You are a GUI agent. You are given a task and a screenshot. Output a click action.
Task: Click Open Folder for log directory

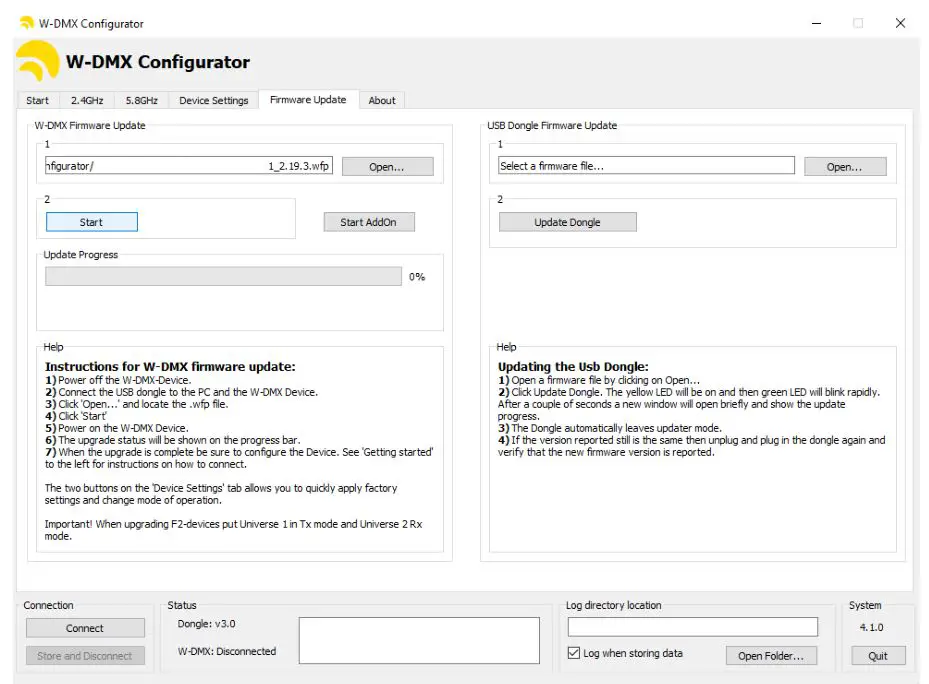point(771,656)
